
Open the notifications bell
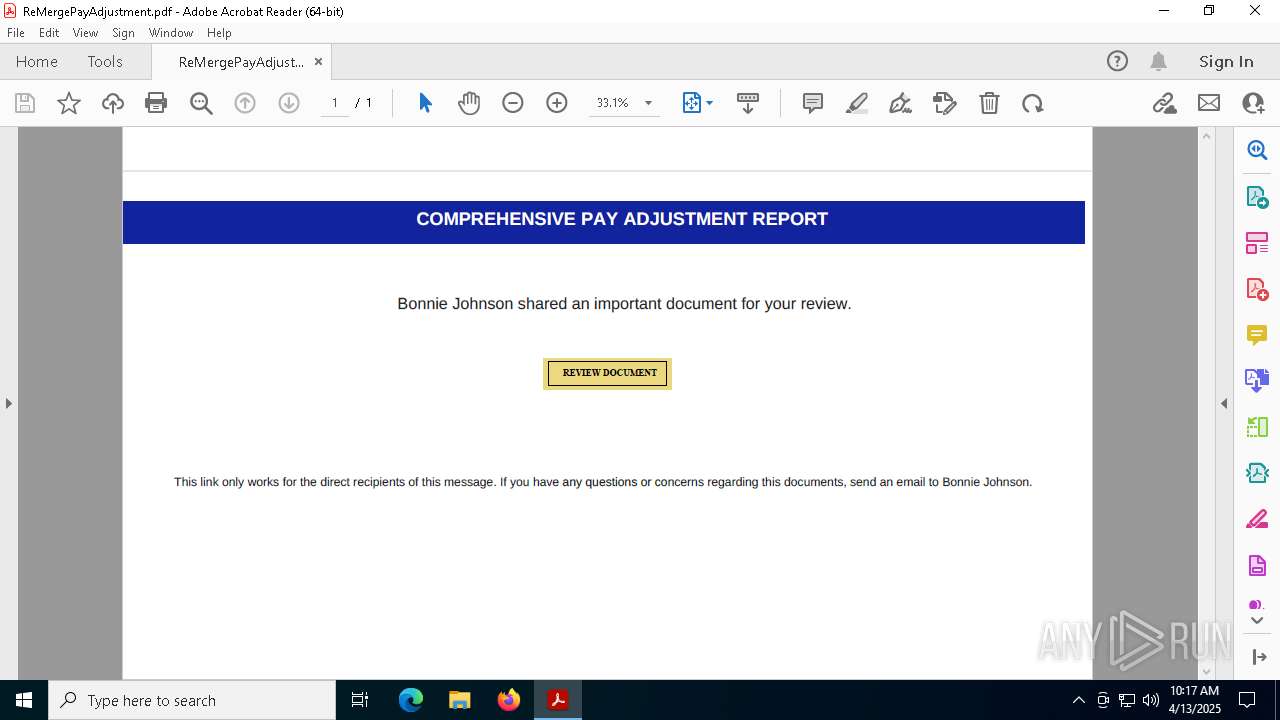pos(1159,61)
